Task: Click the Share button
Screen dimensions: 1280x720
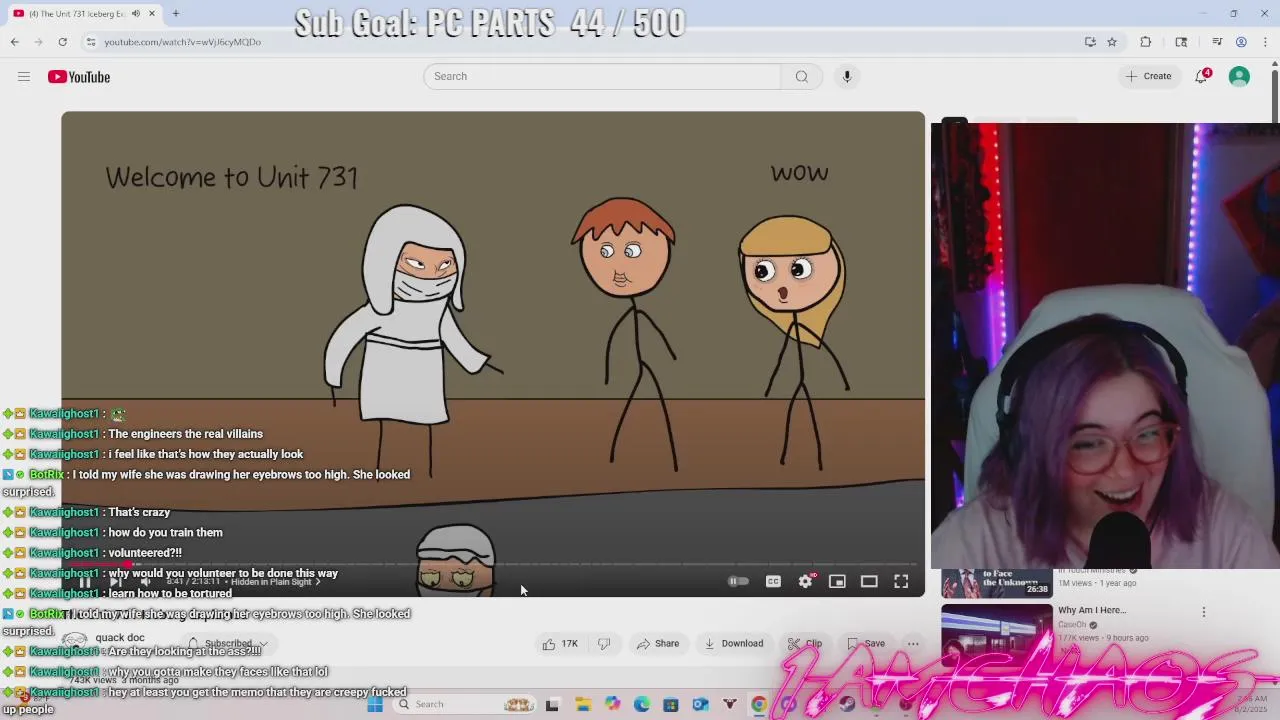Action: pyautogui.click(x=658, y=644)
